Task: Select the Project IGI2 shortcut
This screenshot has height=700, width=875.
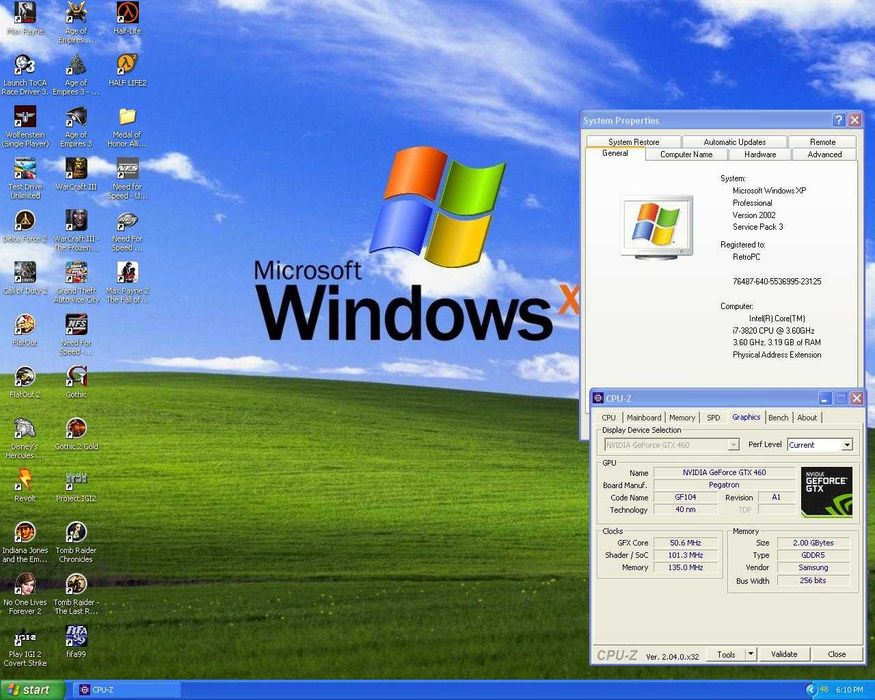Action: 76,486
